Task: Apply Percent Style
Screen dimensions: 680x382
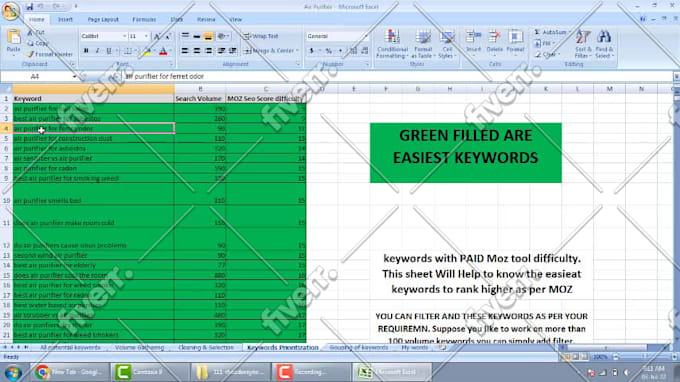Action: click(329, 51)
